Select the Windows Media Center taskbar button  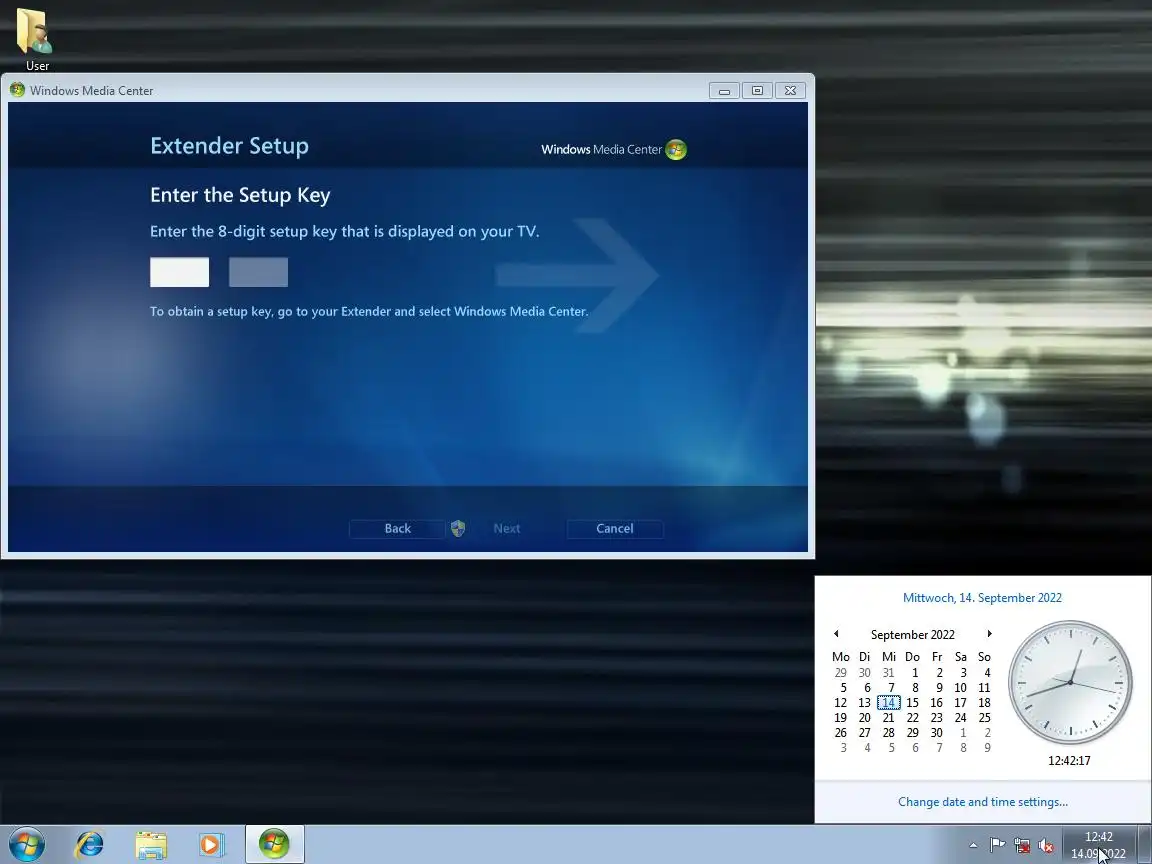274,845
